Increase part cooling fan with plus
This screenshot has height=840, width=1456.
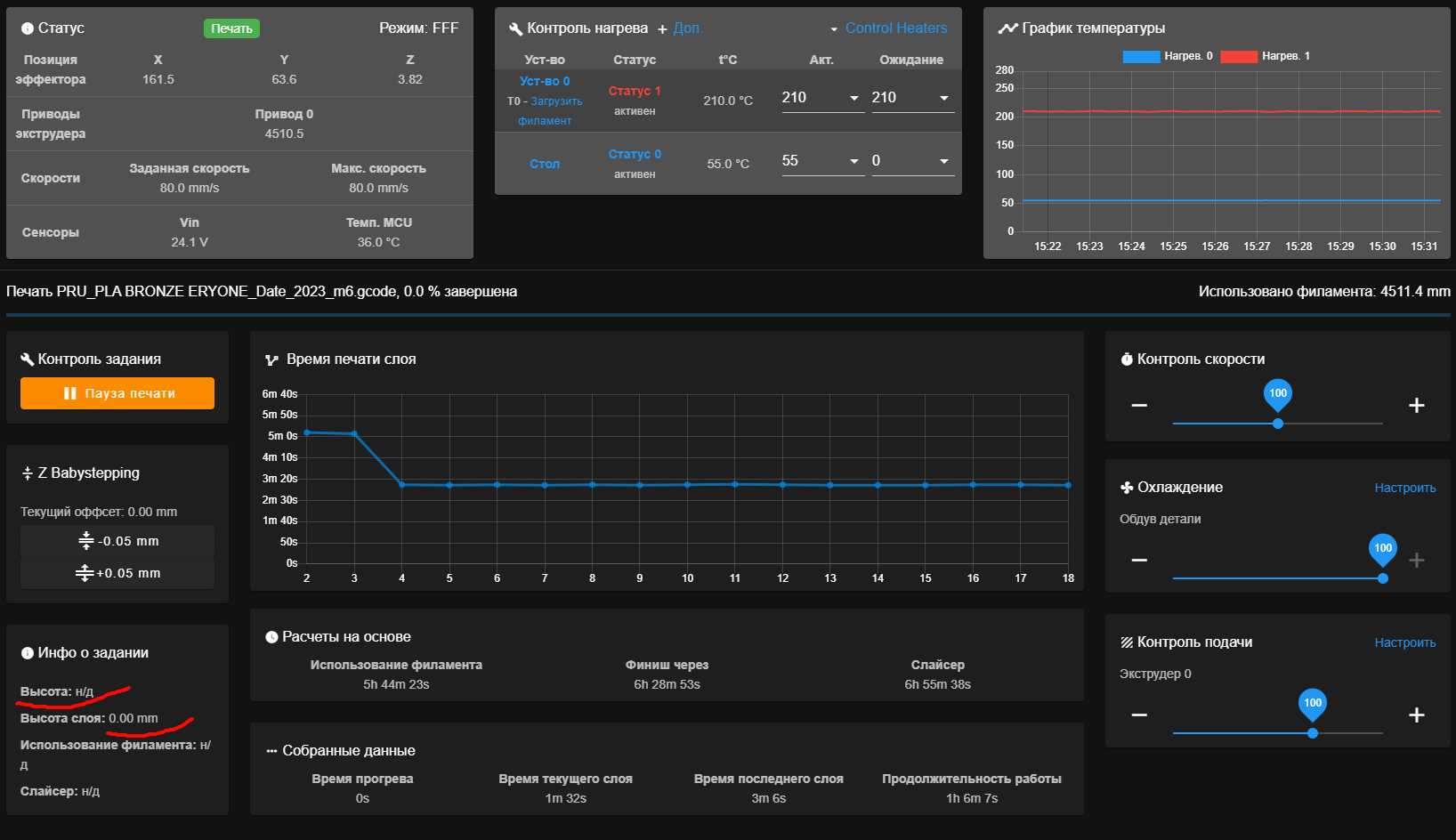click(x=1417, y=561)
